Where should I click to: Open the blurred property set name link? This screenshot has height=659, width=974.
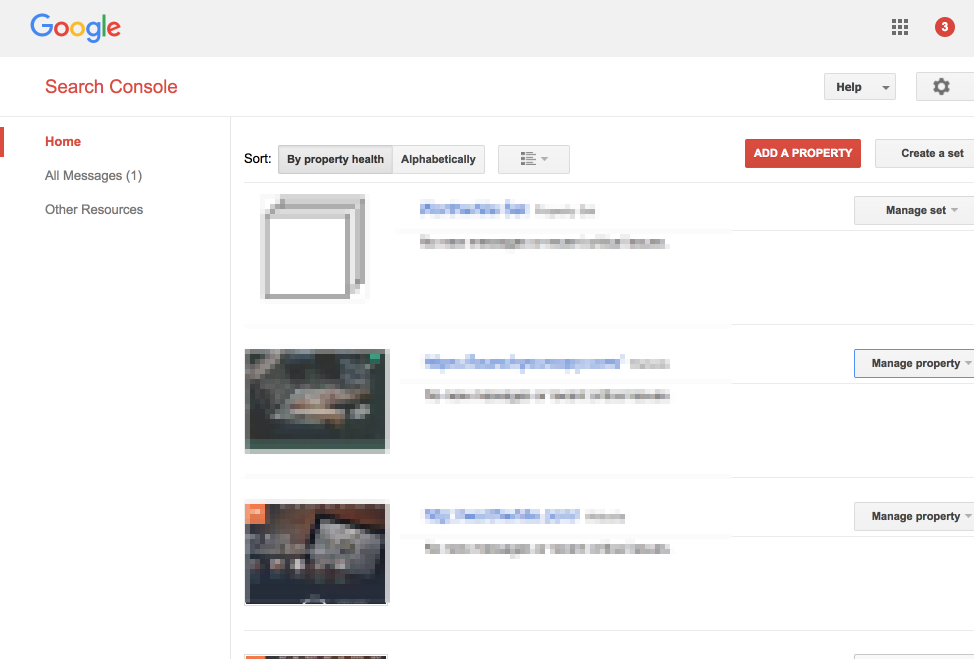tap(474, 209)
